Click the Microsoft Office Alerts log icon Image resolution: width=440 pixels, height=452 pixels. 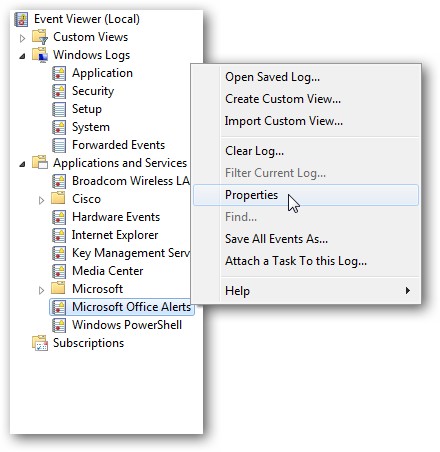point(59,307)
